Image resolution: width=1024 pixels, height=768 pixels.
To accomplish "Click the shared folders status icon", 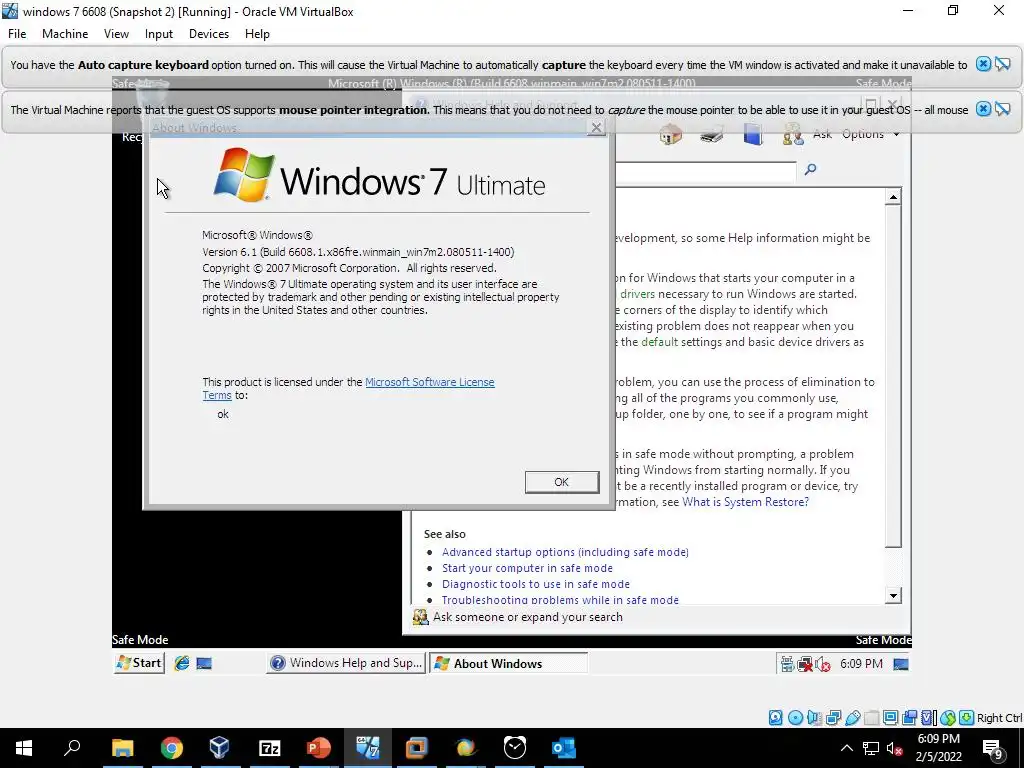I will click(871, 718).
